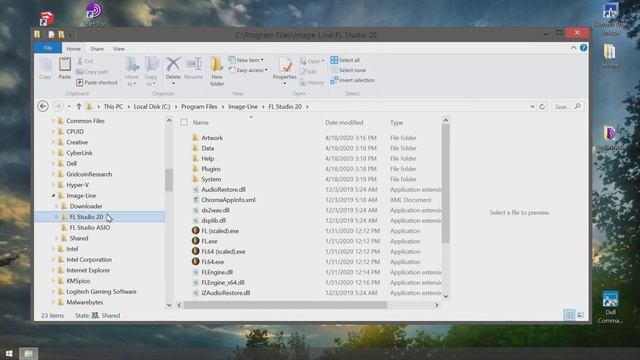Collapse the Image-Line tree node
The height and width of the screenshot is (360, 640).
point(53,196)
